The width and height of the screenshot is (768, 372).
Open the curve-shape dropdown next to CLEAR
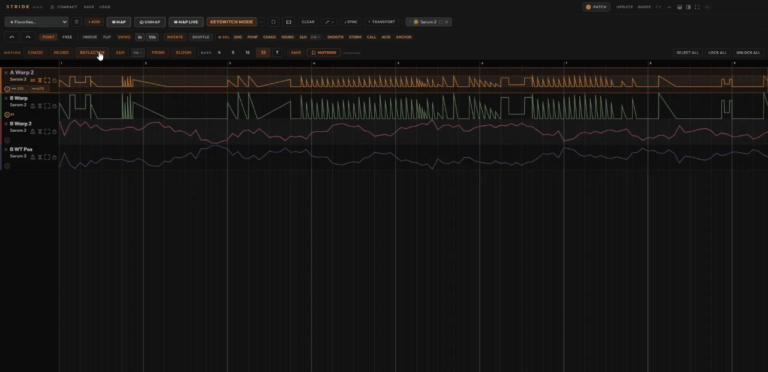tap(329, 22)
